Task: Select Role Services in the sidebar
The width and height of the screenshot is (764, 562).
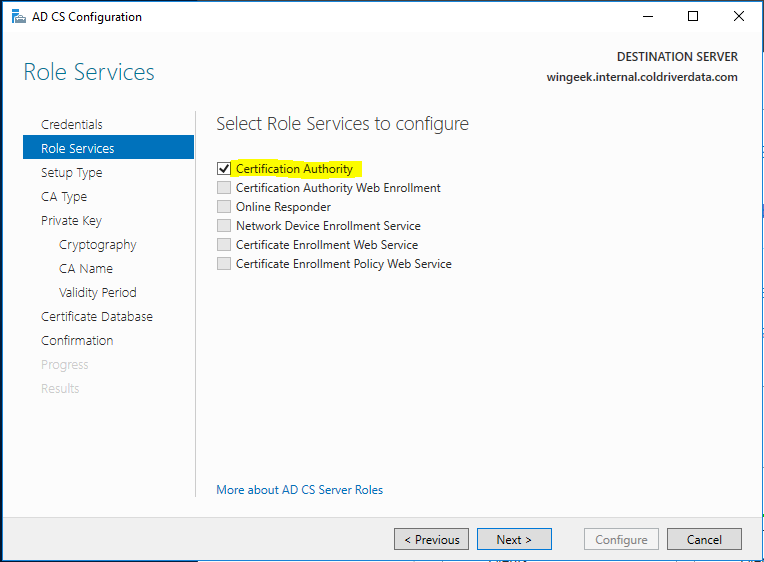Action: point(78,148)
